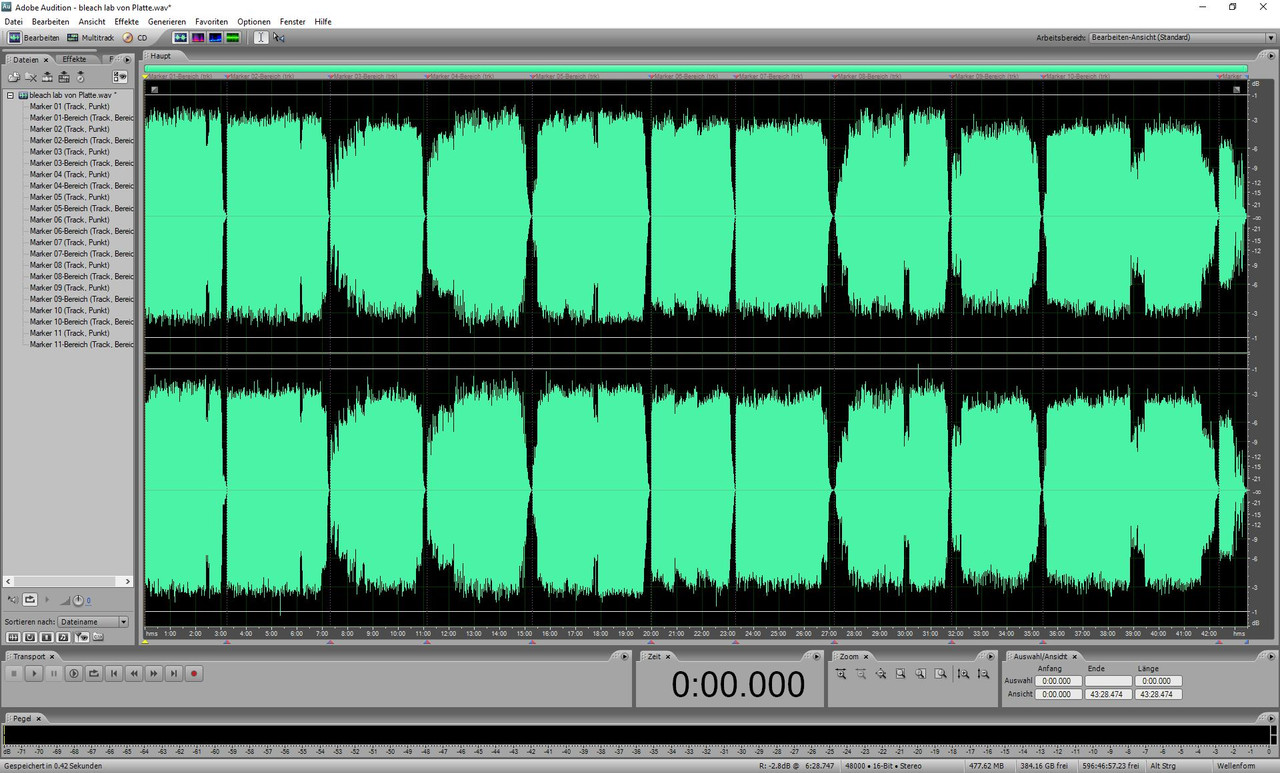Select Marker 11 (Track, Punkt) entry
Screen dimensions: 1280x773
point(69,333)
